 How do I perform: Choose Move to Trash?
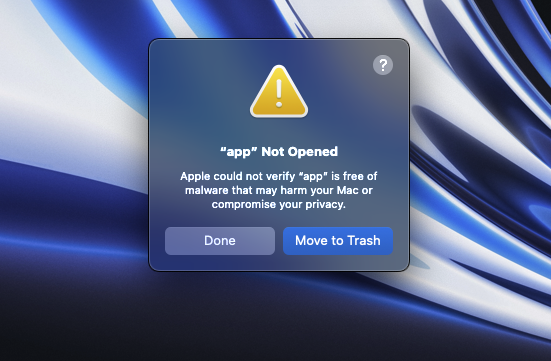338,241
